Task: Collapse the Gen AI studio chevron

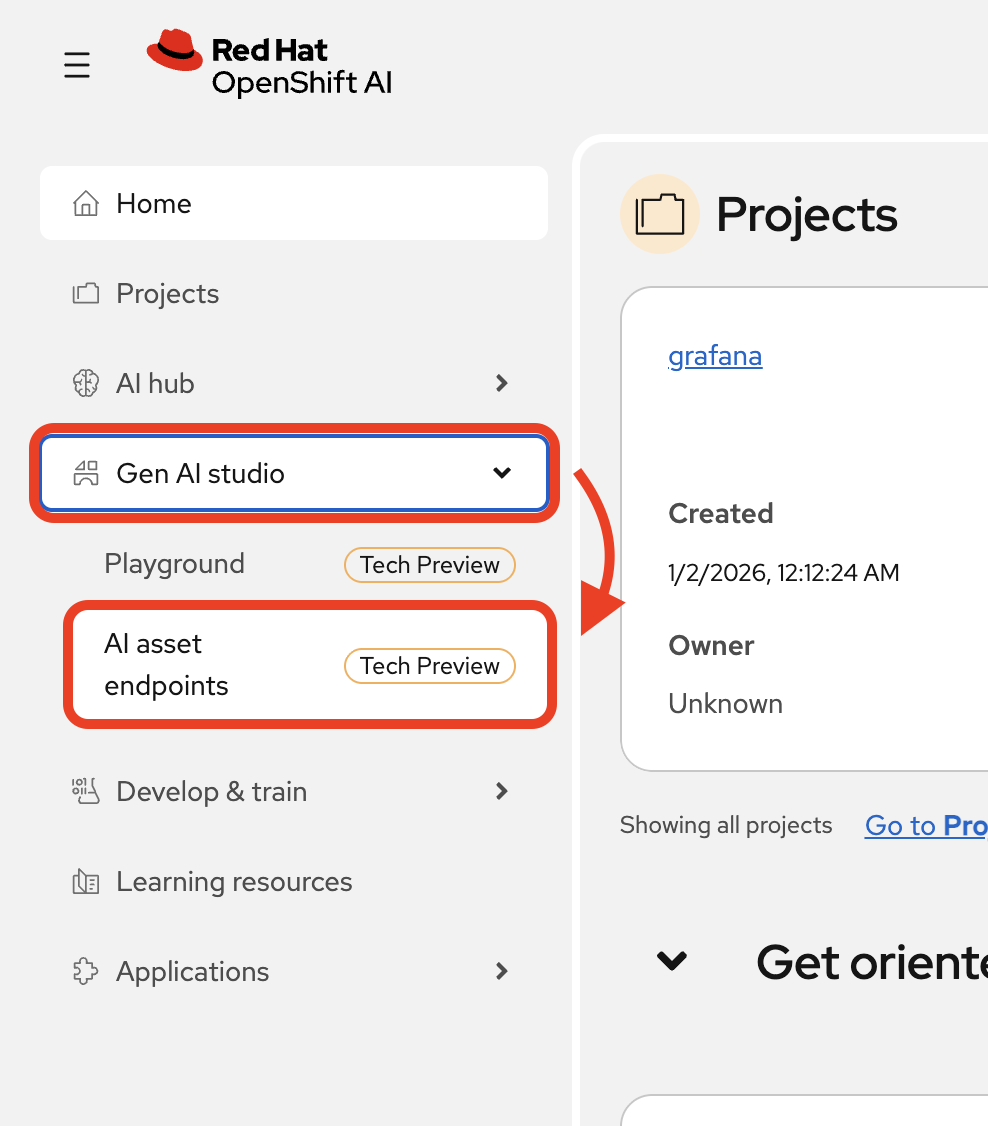Action: tap(502, 473)
